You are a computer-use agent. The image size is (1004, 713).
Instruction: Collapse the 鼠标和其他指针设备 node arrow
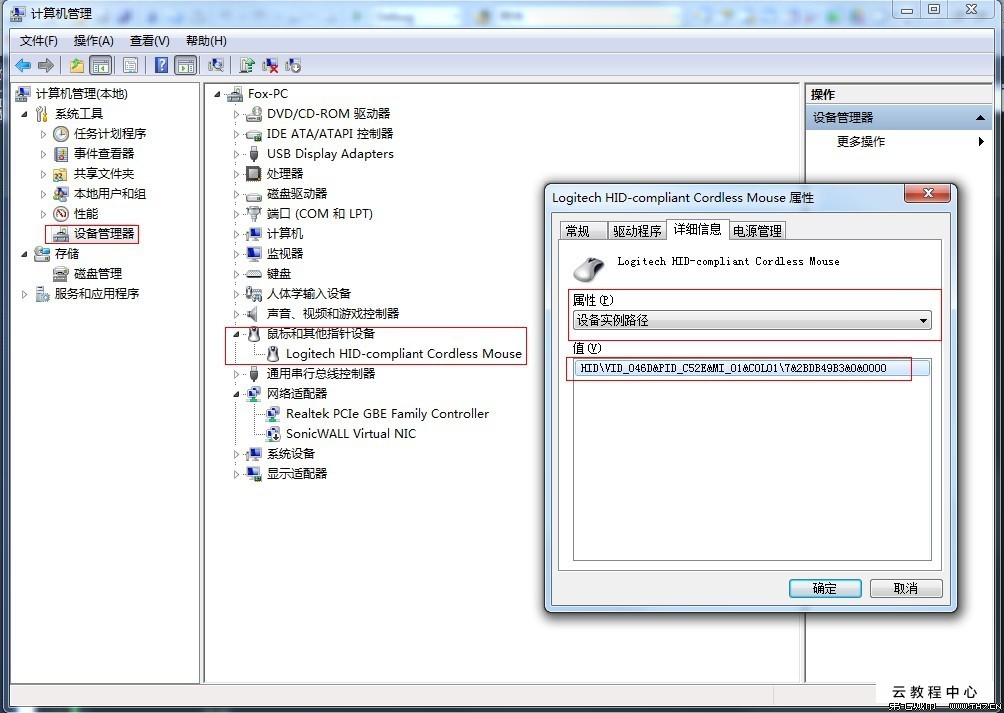[236, 334]
